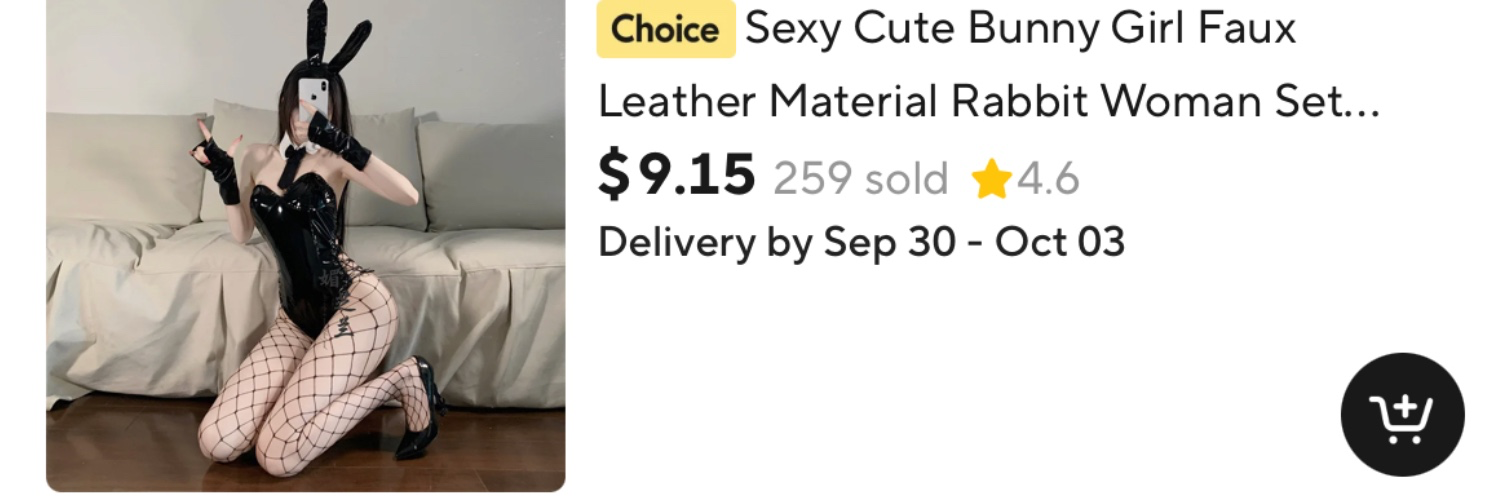Click the yellow Choice badge
The image size is (1511, 500).
click(x=665, y=29)
